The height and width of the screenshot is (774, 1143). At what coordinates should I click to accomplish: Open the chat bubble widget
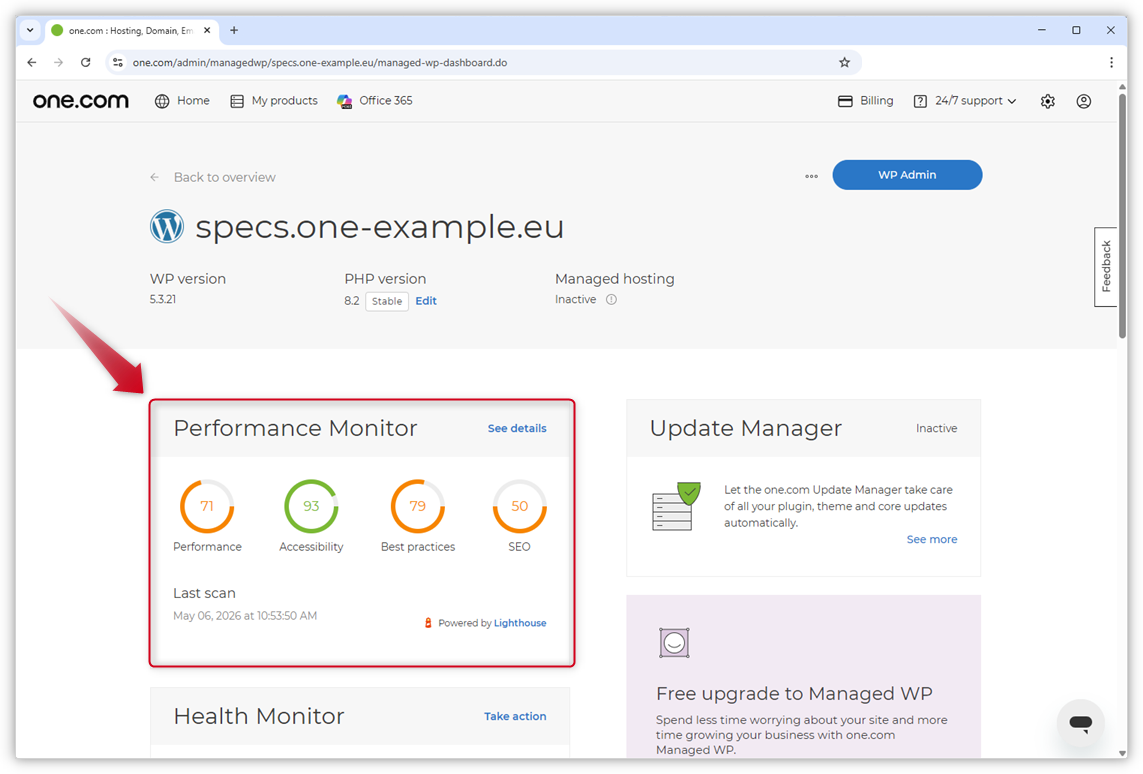point(1080,723)
